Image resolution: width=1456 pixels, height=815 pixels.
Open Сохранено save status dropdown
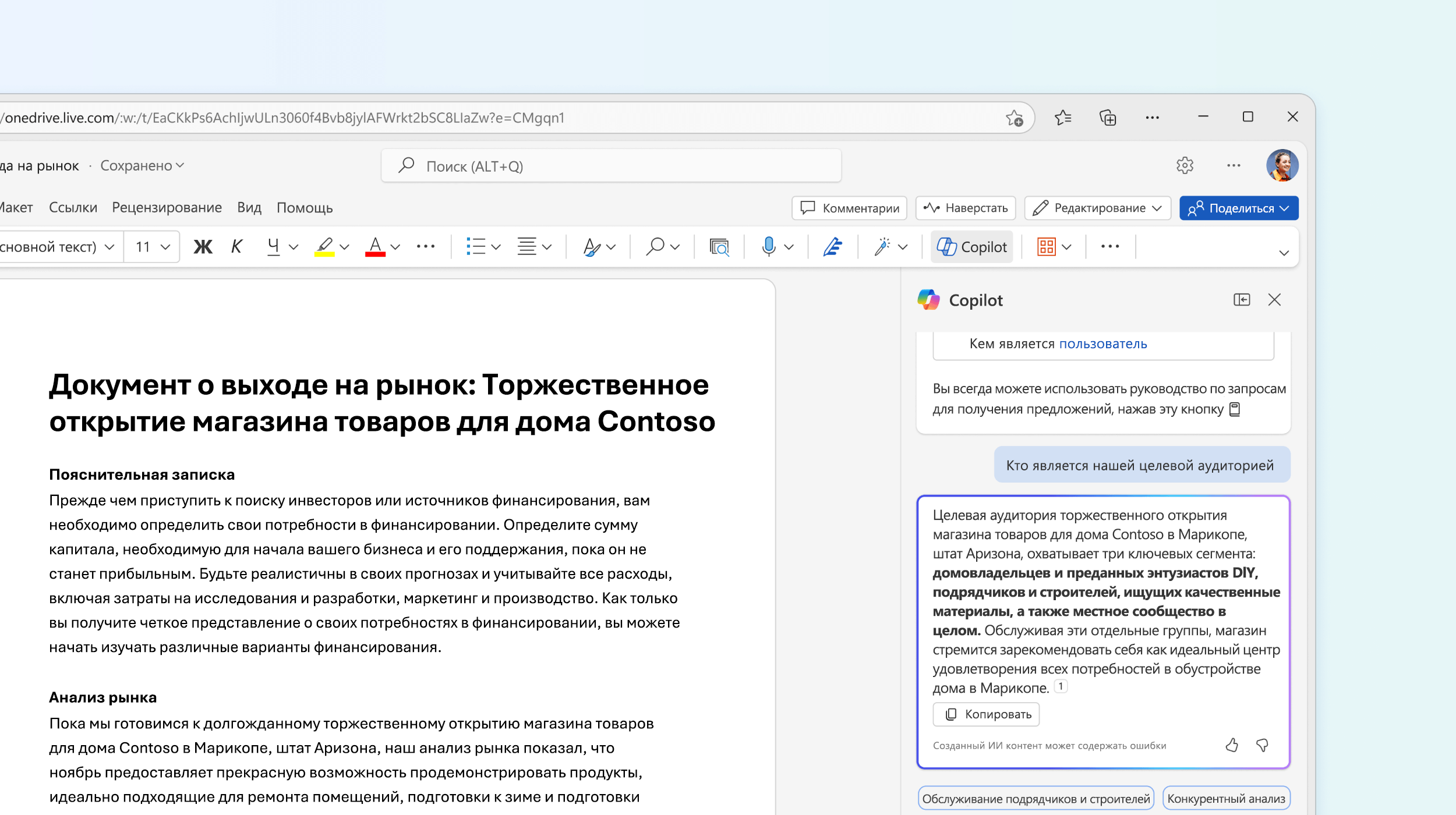142,165
